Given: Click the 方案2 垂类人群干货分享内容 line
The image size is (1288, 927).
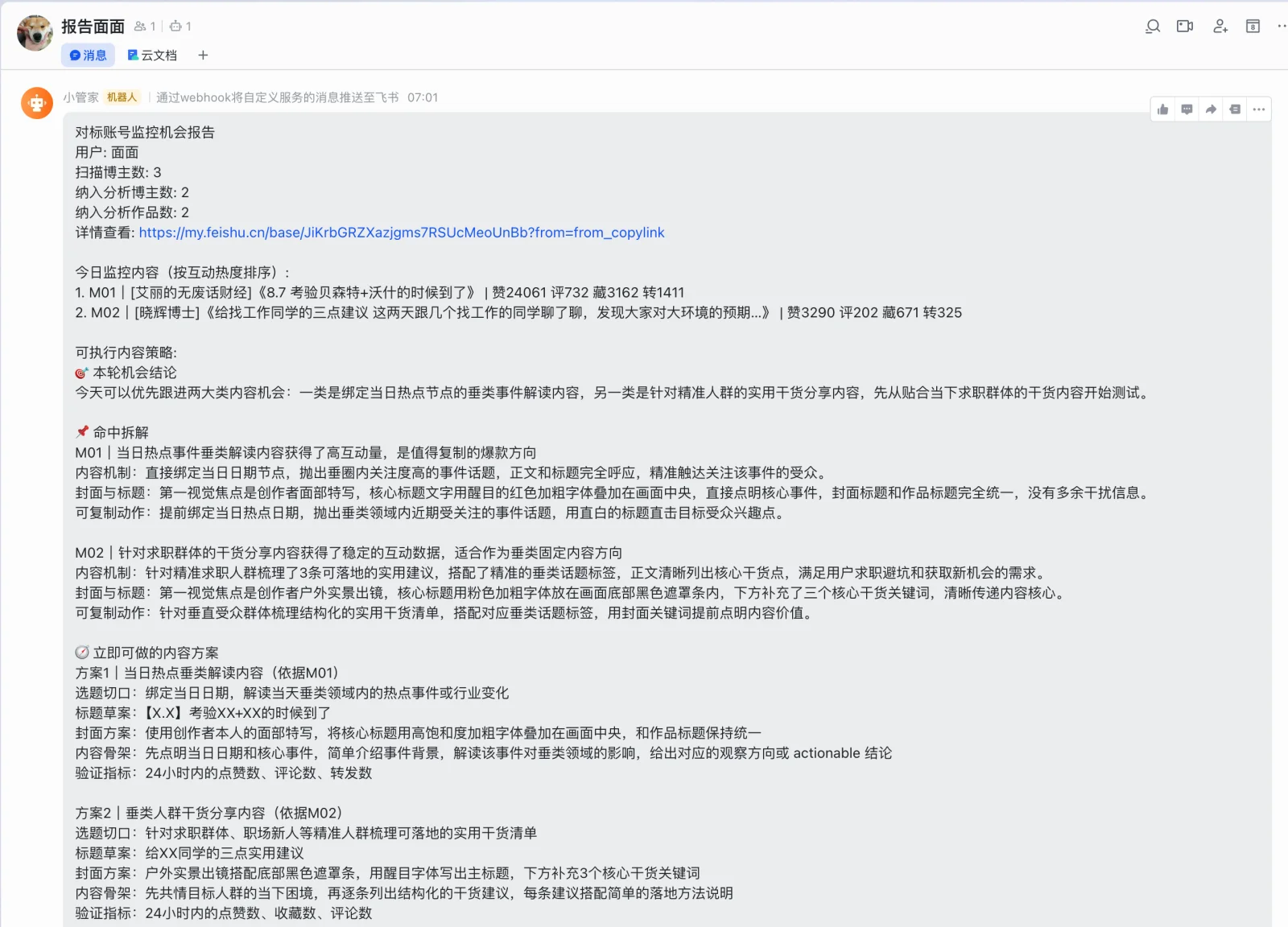Looking at the screenshot, I should 208,813.
